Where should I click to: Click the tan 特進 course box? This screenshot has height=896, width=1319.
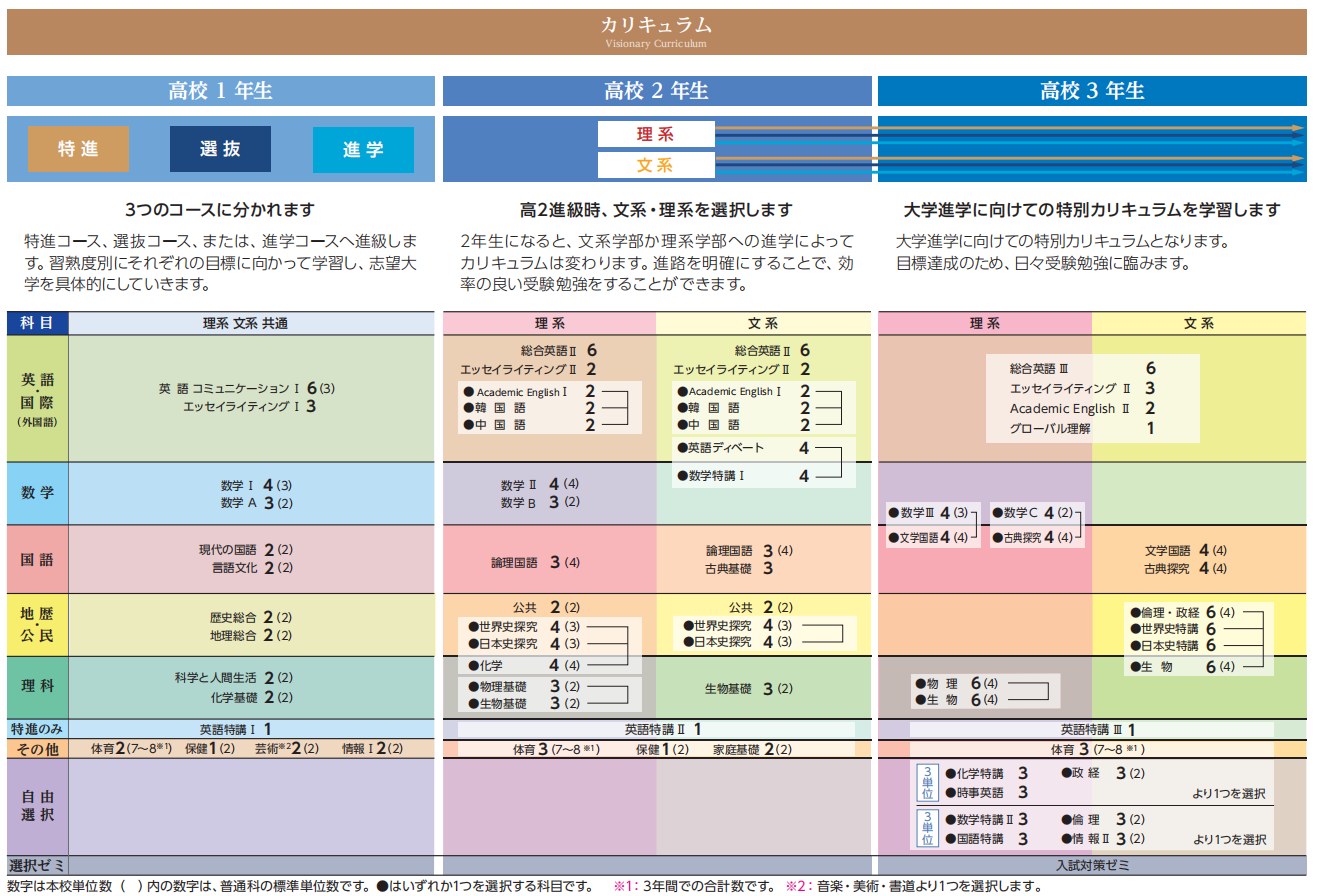tap(78, 149)
